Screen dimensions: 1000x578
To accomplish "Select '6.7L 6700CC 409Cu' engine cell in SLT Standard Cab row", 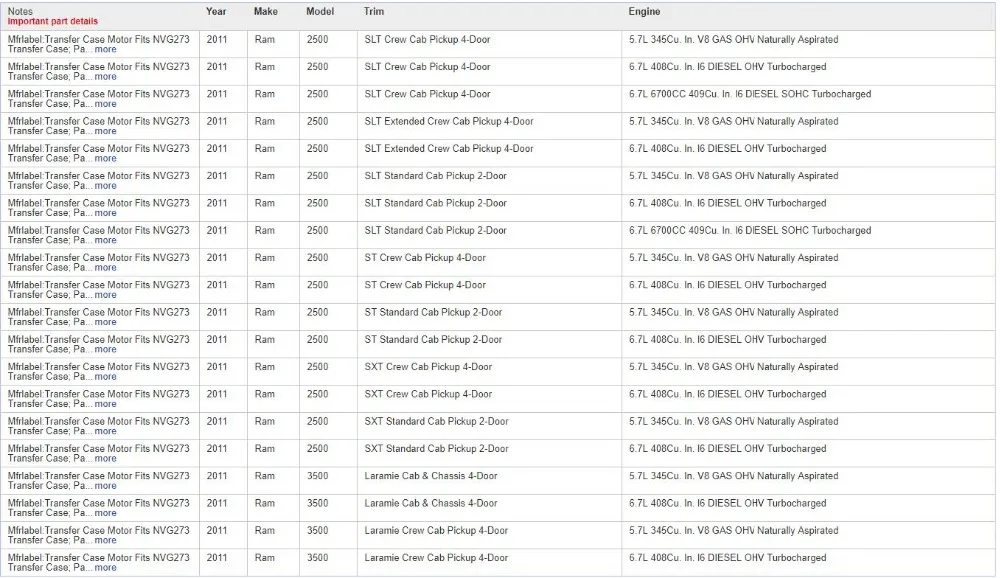I will pyautogui.click(x=750, y=231).
